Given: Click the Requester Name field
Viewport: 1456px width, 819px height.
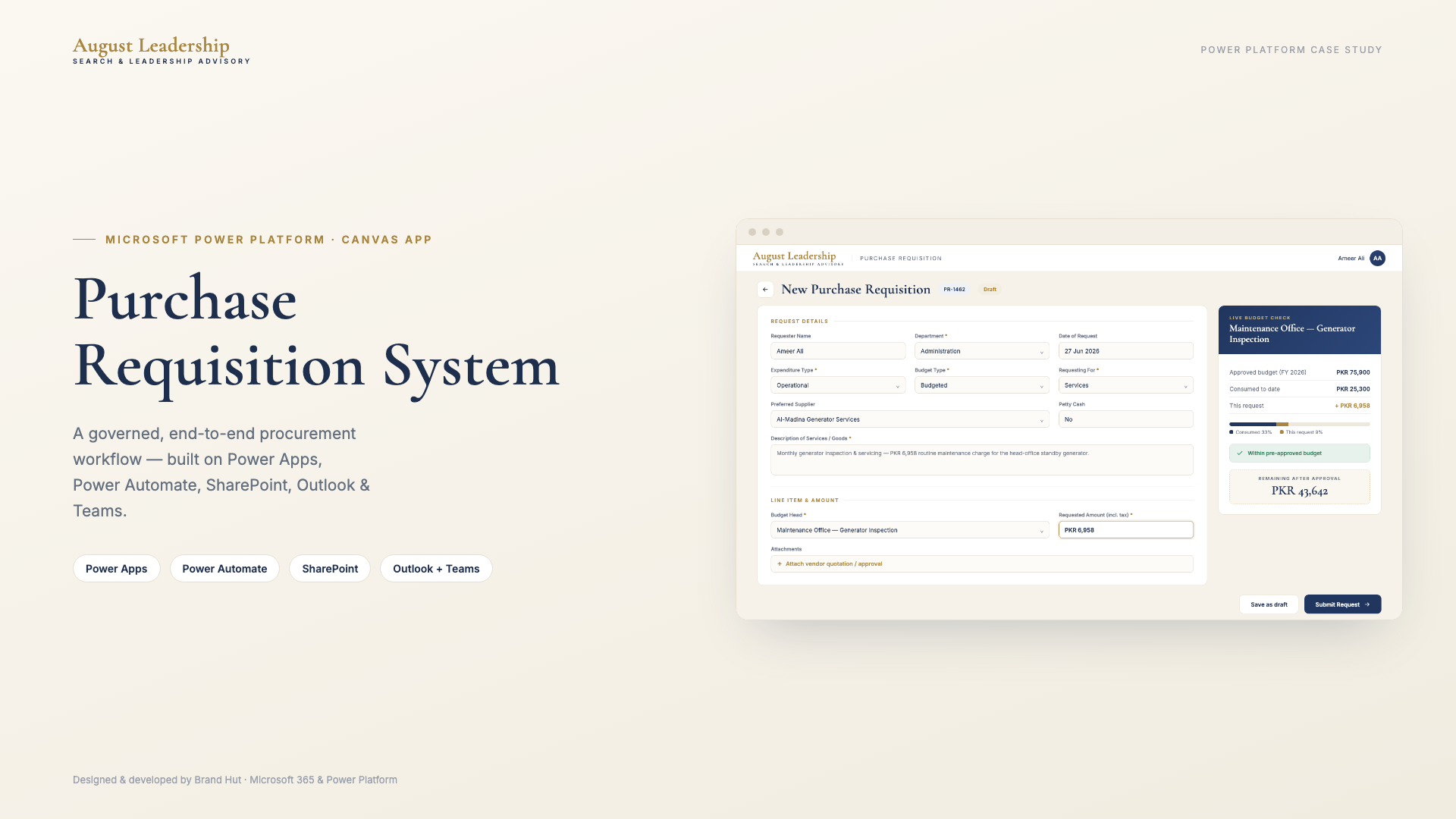Looking at the screenshot, I should [x=838, y=351].
